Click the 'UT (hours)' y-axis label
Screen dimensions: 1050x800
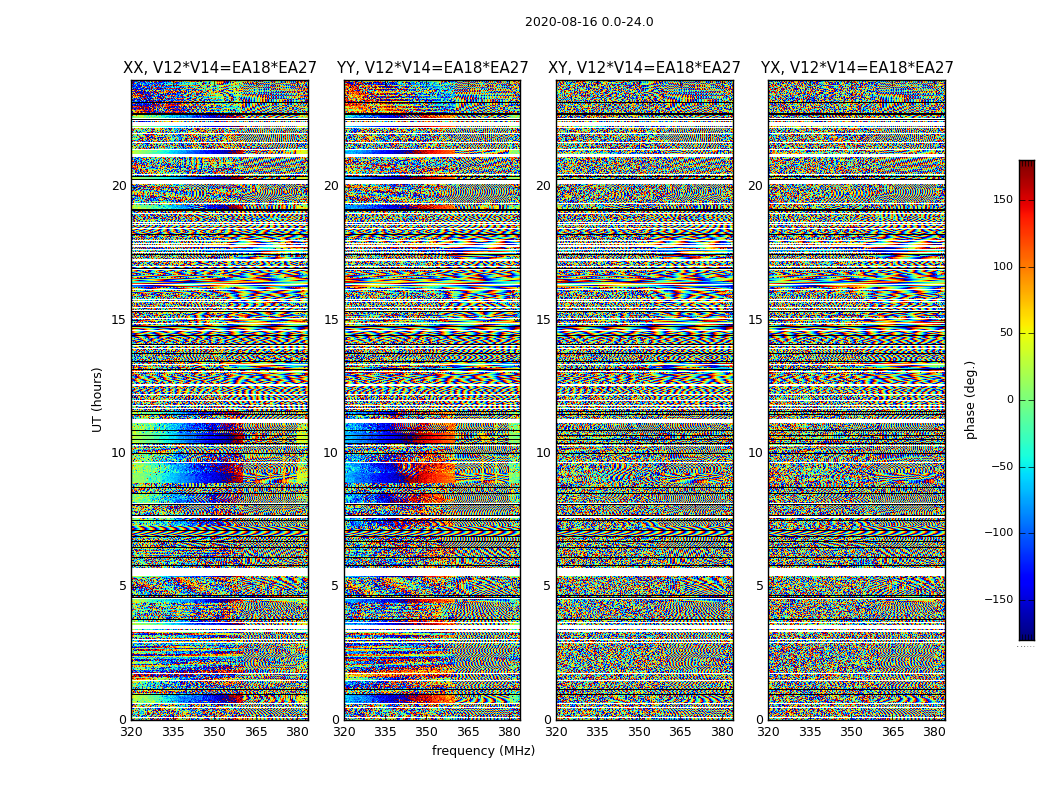(x=97, y=400)
